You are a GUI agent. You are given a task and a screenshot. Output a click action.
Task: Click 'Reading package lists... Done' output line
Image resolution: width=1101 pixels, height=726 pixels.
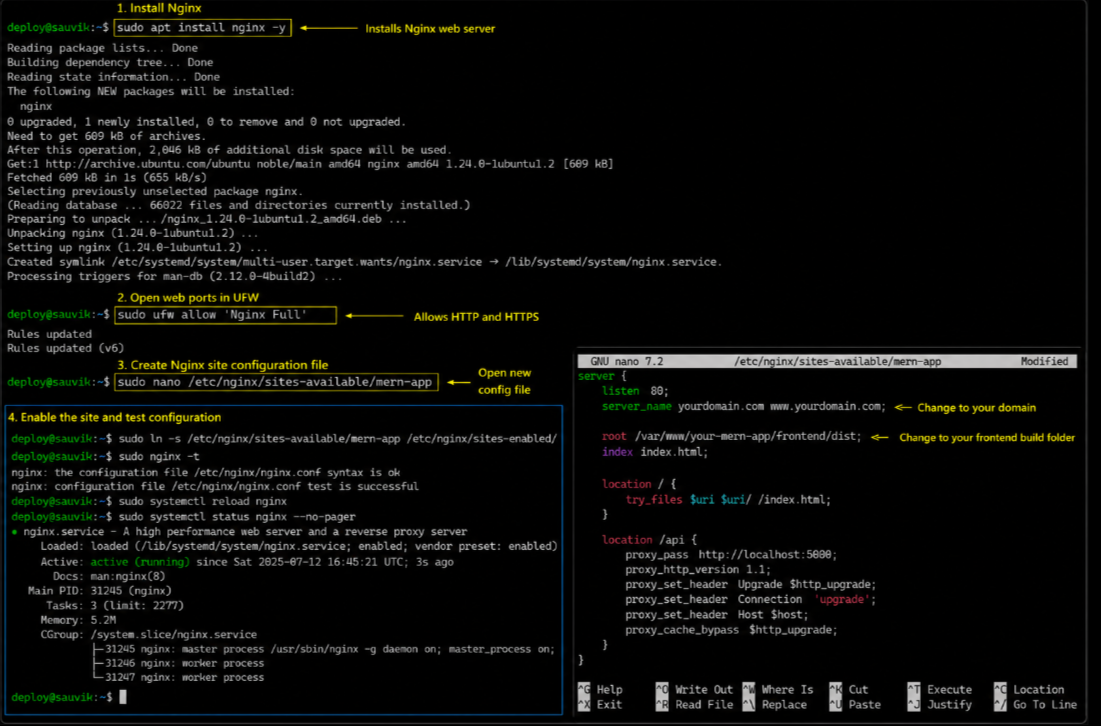(103, 48)
